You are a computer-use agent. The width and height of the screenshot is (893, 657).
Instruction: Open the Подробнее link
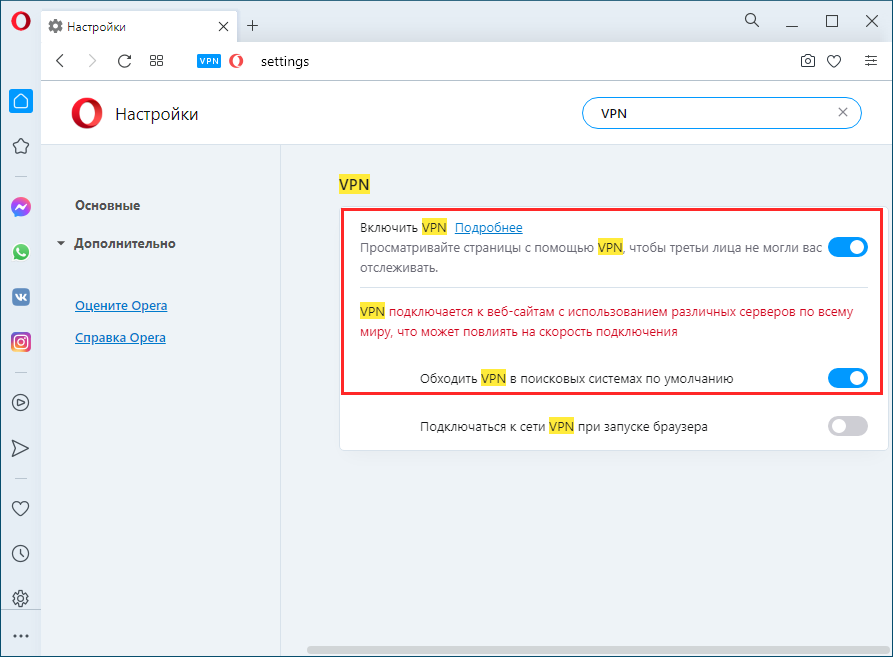489,228
